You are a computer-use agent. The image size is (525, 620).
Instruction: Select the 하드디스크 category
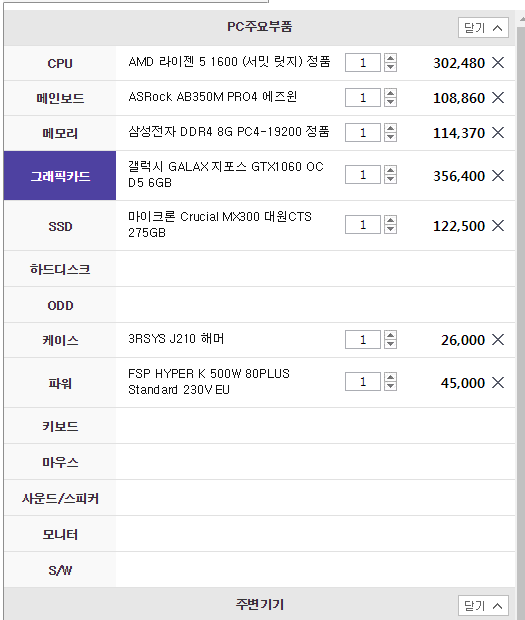pos(60,269)
